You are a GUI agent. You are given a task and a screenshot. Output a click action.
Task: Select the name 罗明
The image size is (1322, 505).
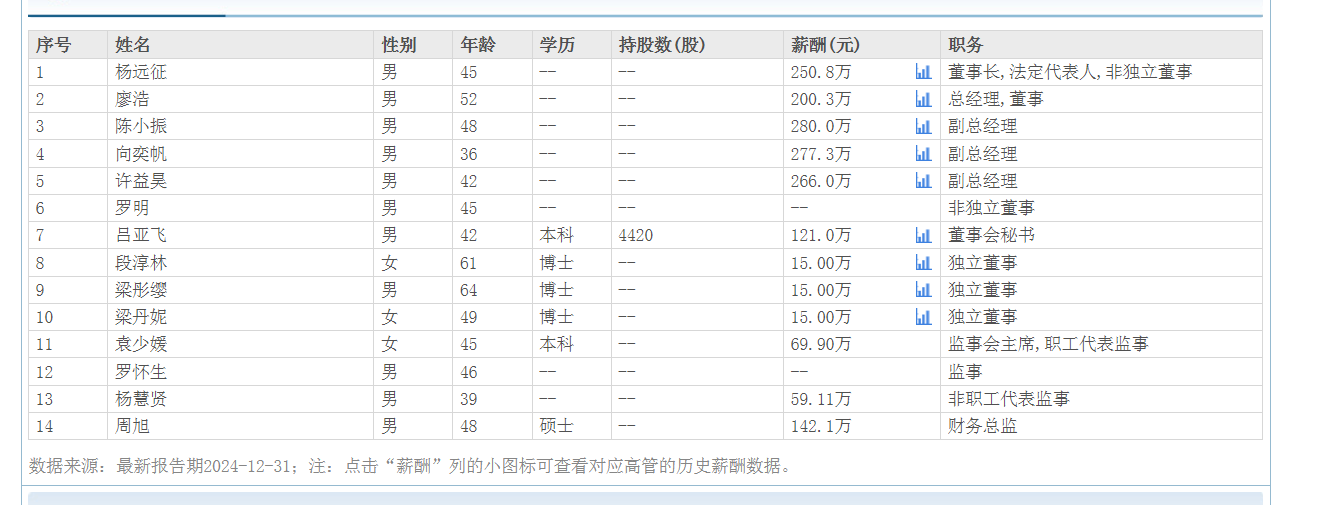click(132, 208)
